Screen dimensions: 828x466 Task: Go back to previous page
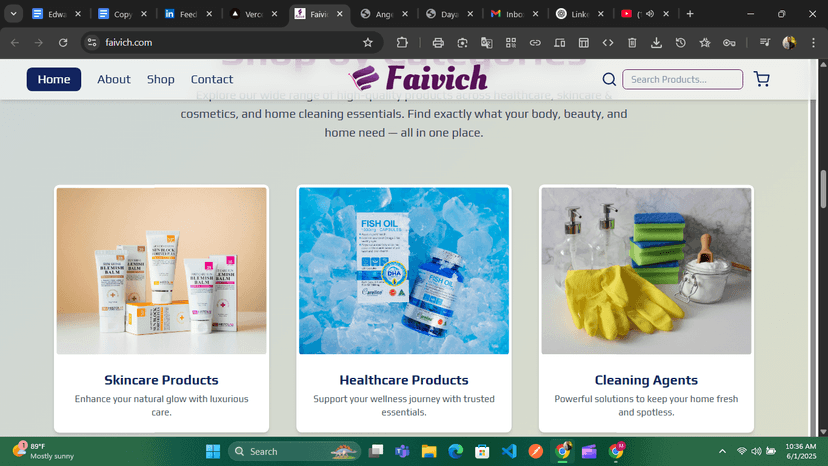[15, 43]
